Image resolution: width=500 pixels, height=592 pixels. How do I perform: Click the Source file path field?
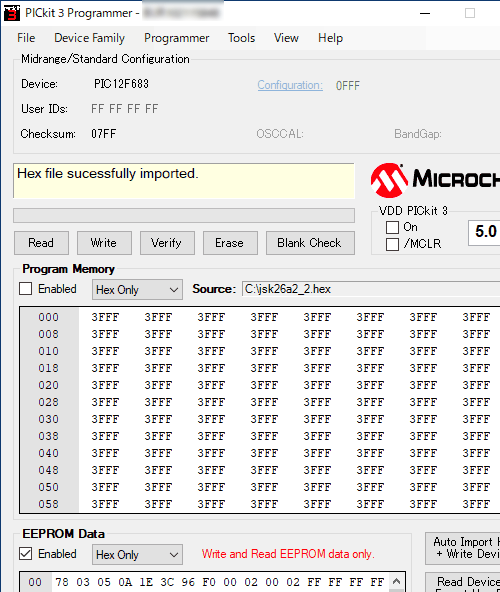[x=371, y=289]
